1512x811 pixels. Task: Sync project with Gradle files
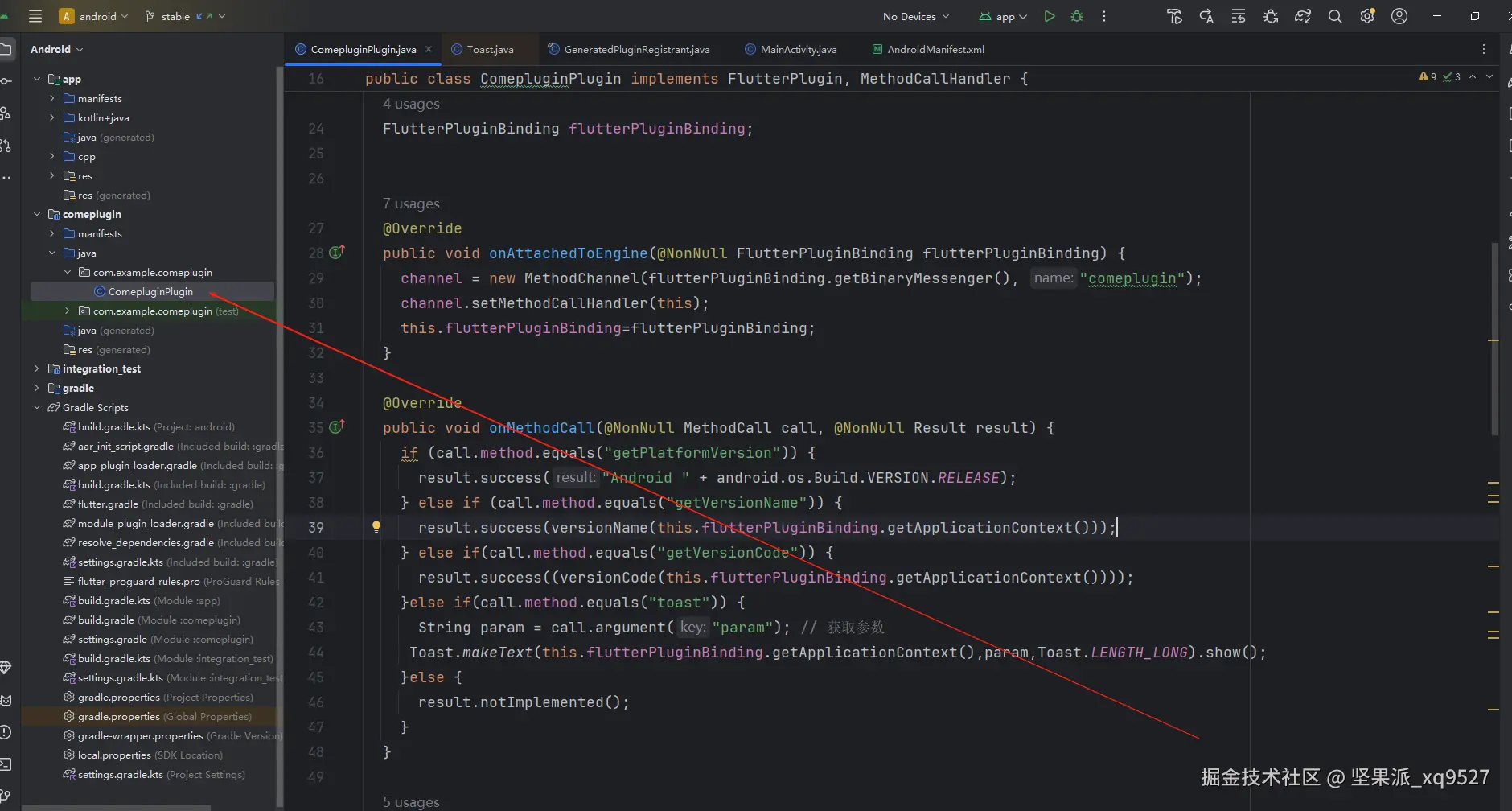[1303, 16]
